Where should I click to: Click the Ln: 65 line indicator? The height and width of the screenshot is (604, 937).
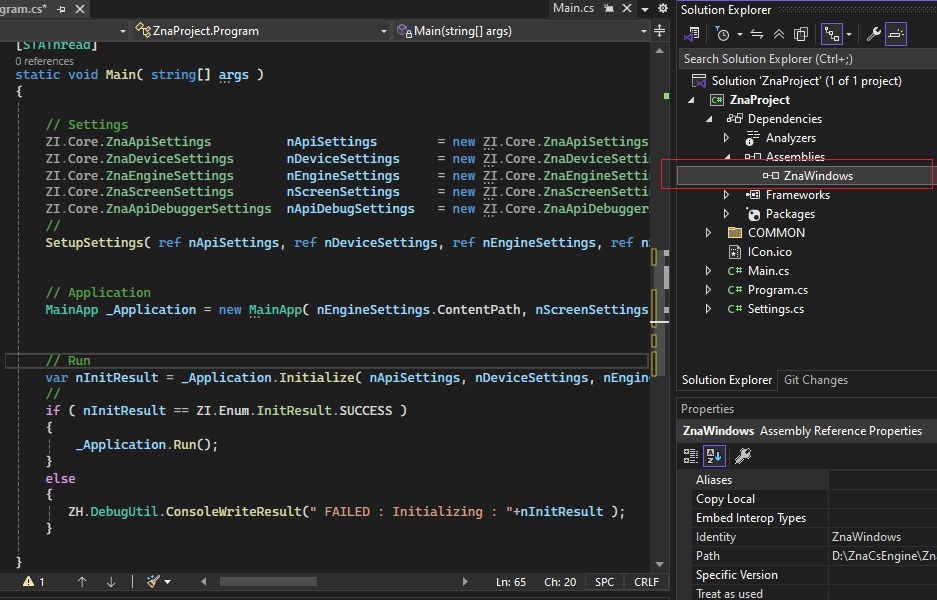tap(511, 582)
